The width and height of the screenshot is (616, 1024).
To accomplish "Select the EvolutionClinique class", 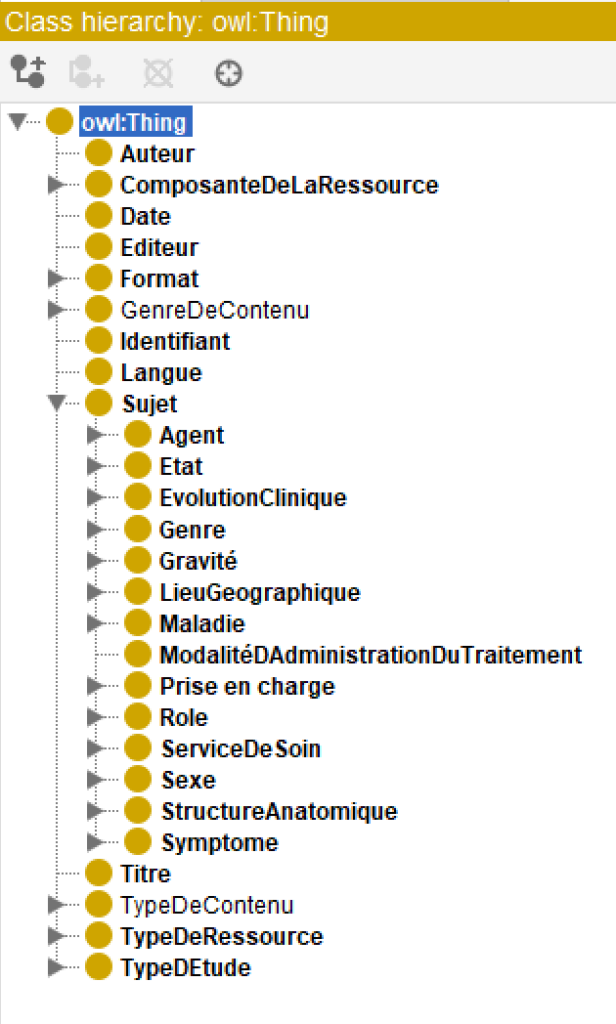I will point(253,496).
